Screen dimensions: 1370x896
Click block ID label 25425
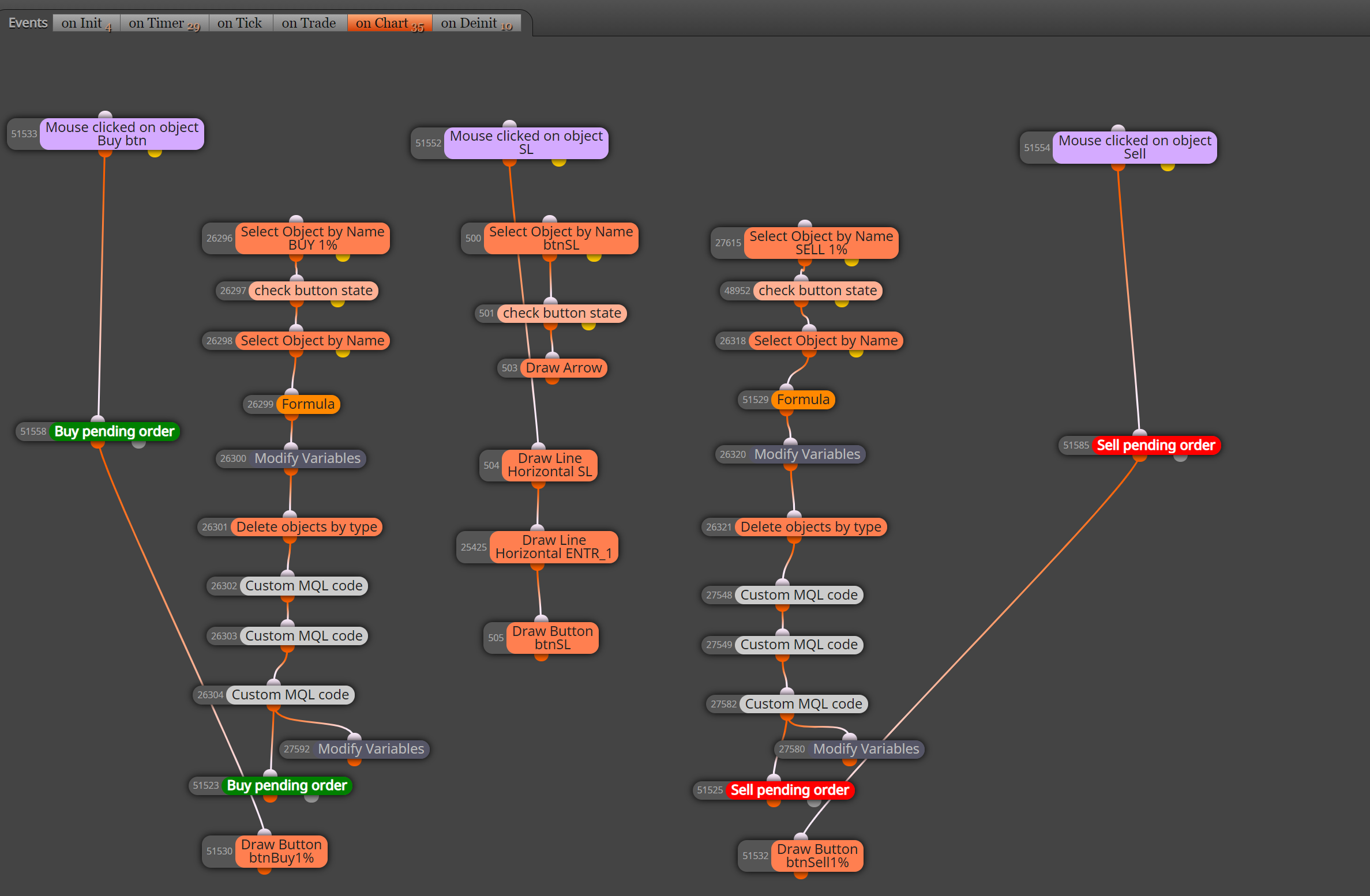click(x=474, y=547)
